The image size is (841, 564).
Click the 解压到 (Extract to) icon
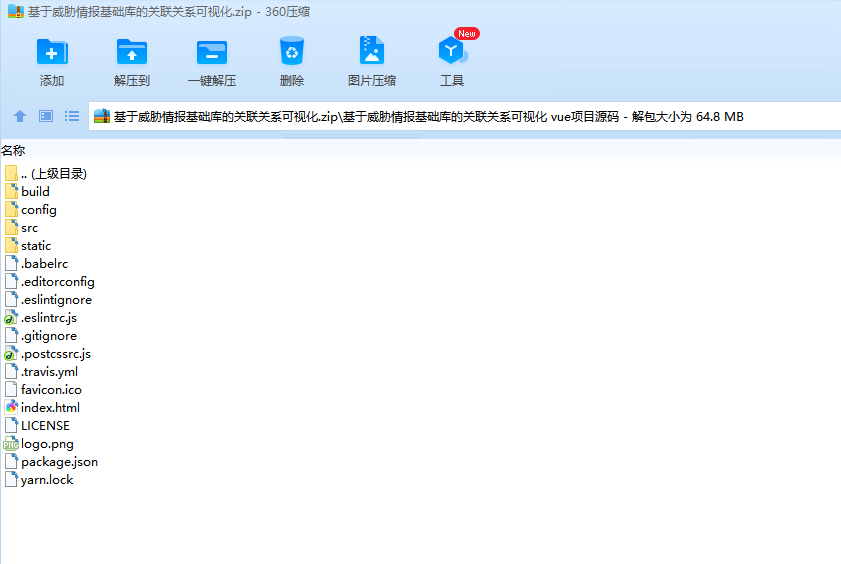132,52
